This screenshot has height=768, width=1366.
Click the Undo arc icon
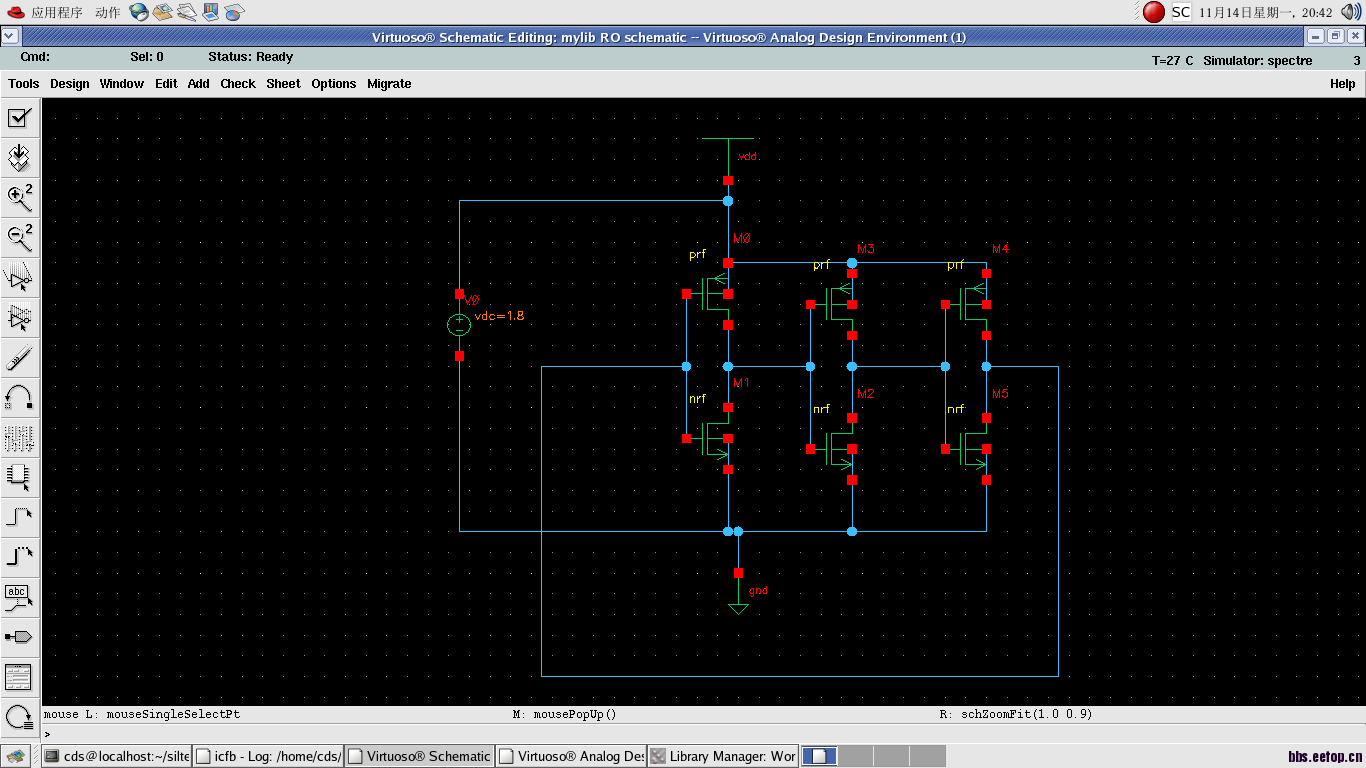19,398
